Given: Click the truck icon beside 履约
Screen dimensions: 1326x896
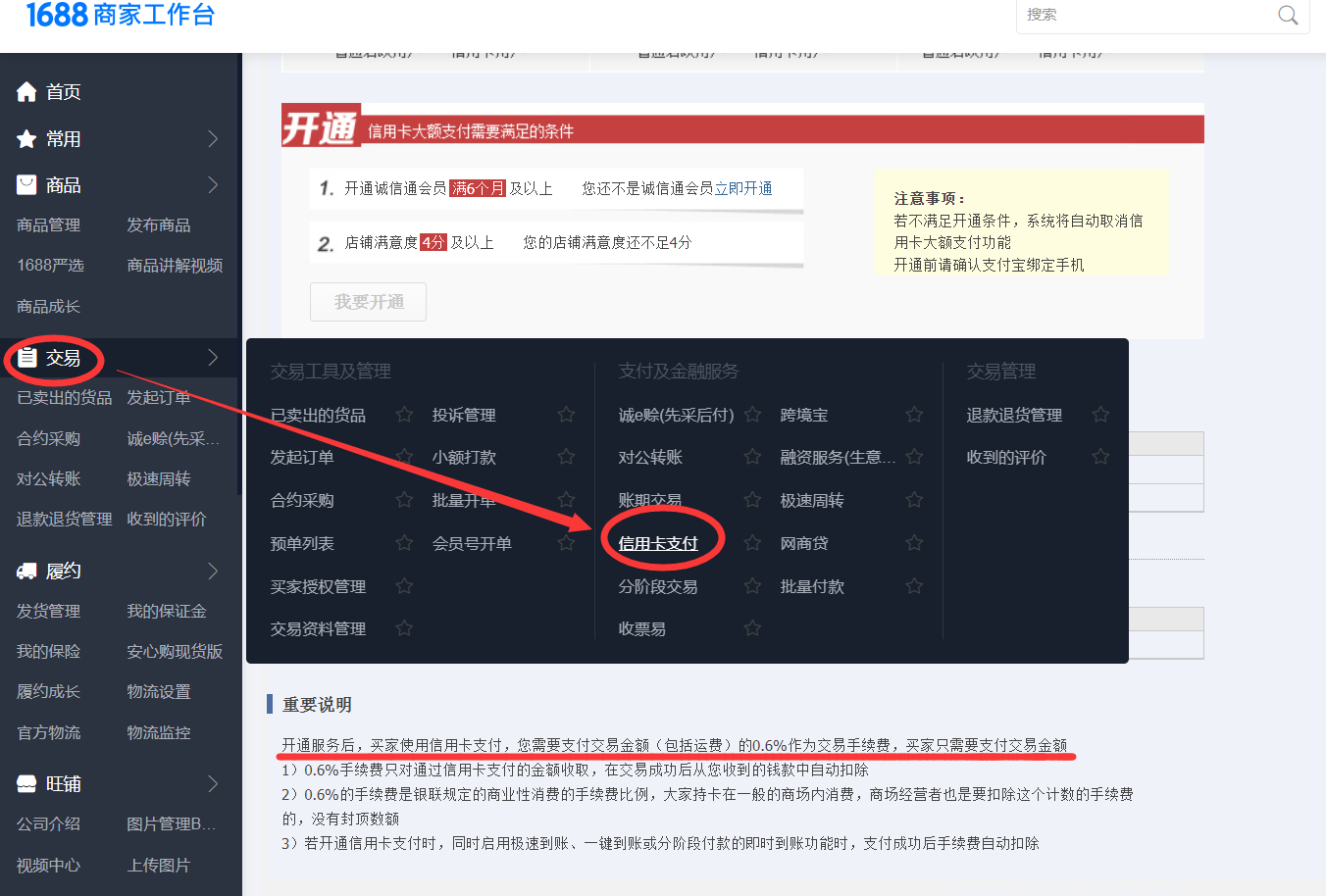Looking at the screenshot, I should (x=26, y=572).
